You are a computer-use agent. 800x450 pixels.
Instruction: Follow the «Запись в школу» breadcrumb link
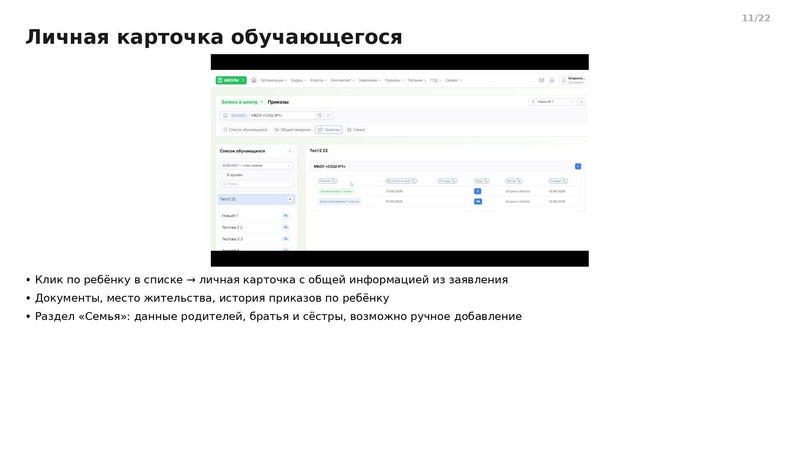coord(239,102)
